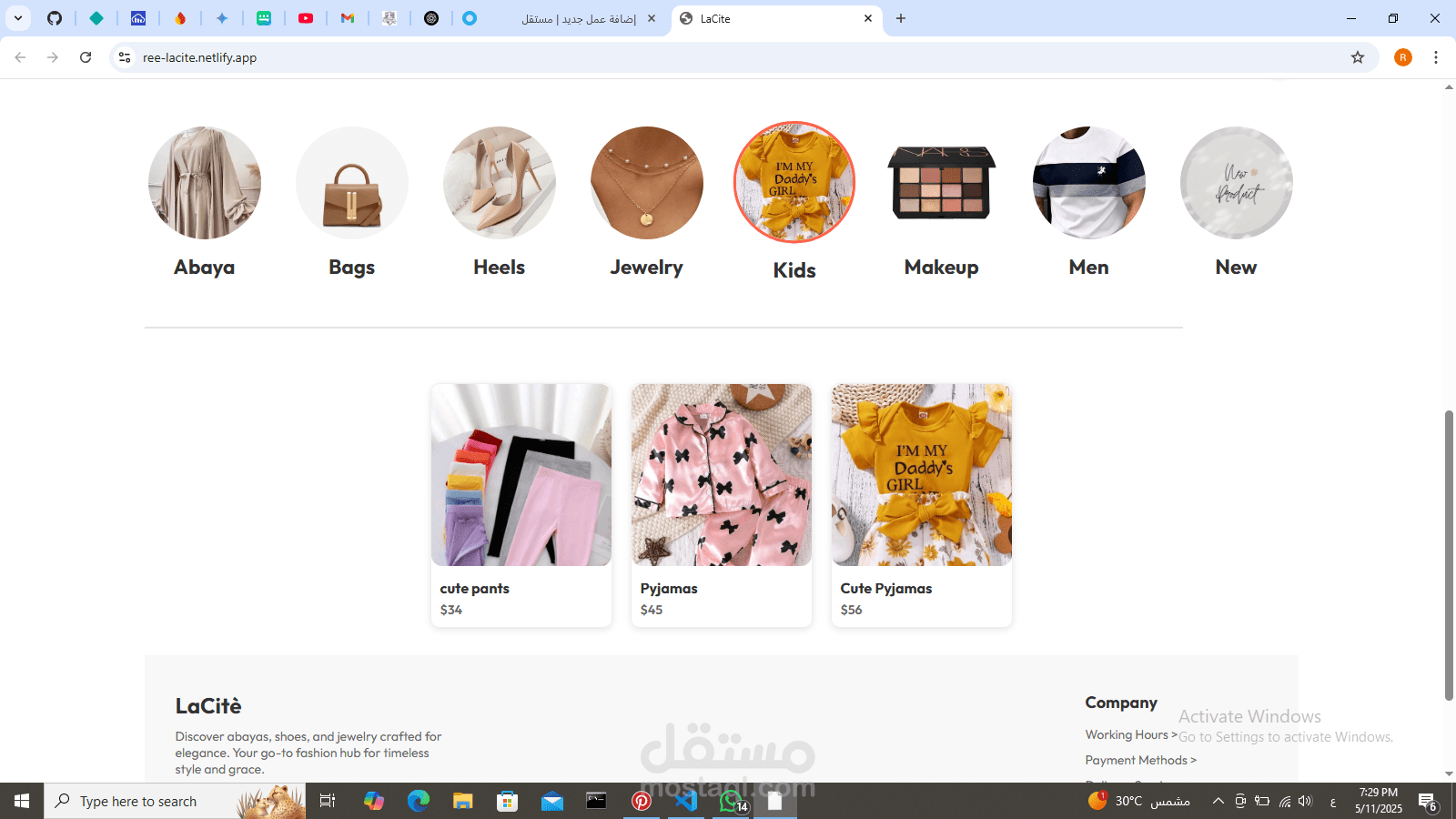This screenshot has width=1456, height=819.
Task: Select the Bags category image
Action: click(352, 183)
